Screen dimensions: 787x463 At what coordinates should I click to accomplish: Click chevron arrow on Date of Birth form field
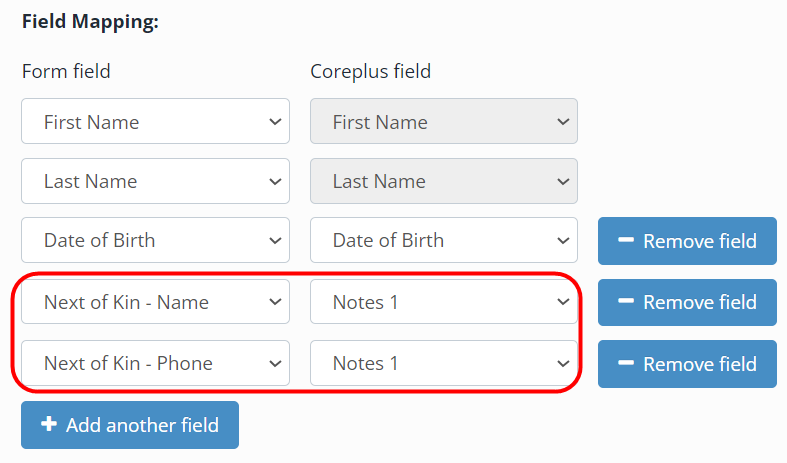tap(275, 241)
